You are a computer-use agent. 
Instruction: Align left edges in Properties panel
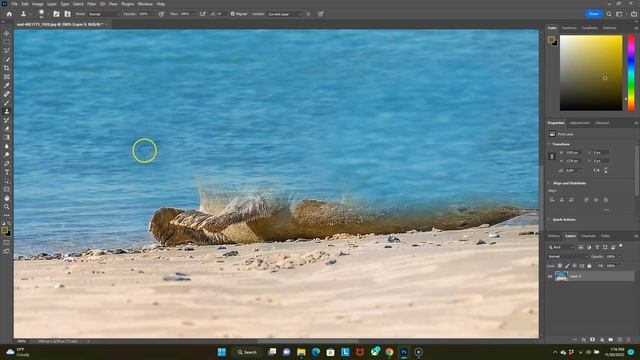pyautogui.click(x=552, y=200)
